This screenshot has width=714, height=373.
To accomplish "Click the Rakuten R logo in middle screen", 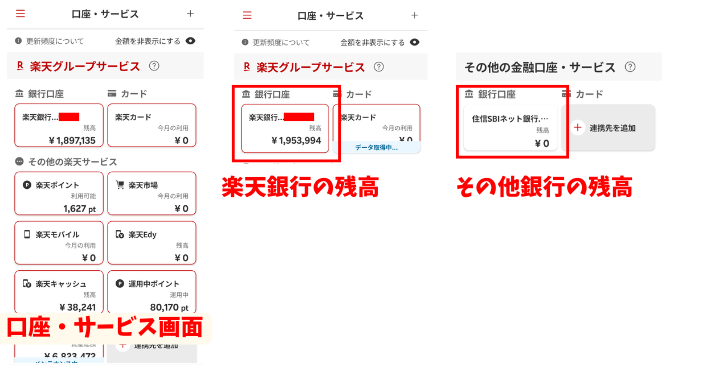I will 246,67.
